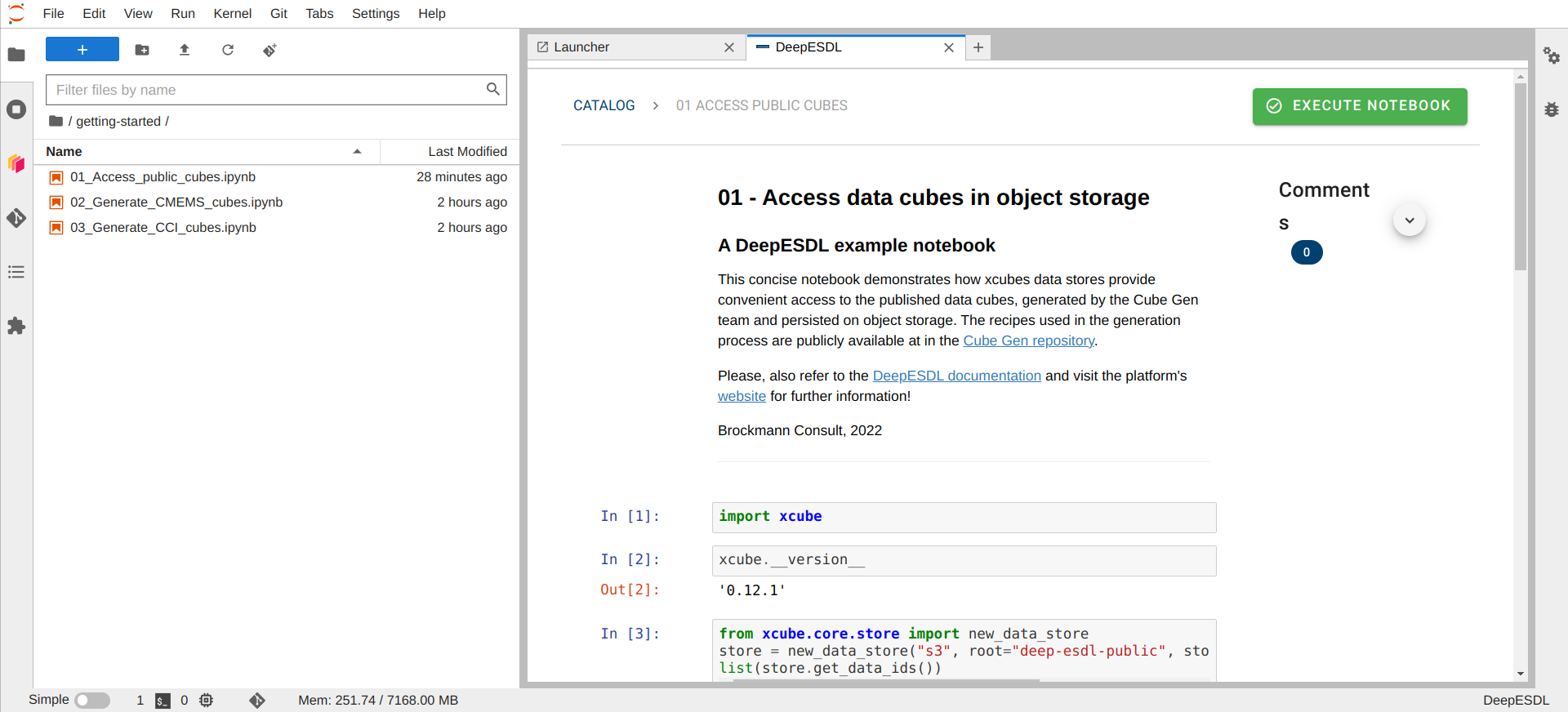1568x712 pixels.
Task: Sort files by Name column arrow
Action: [357, 152]
